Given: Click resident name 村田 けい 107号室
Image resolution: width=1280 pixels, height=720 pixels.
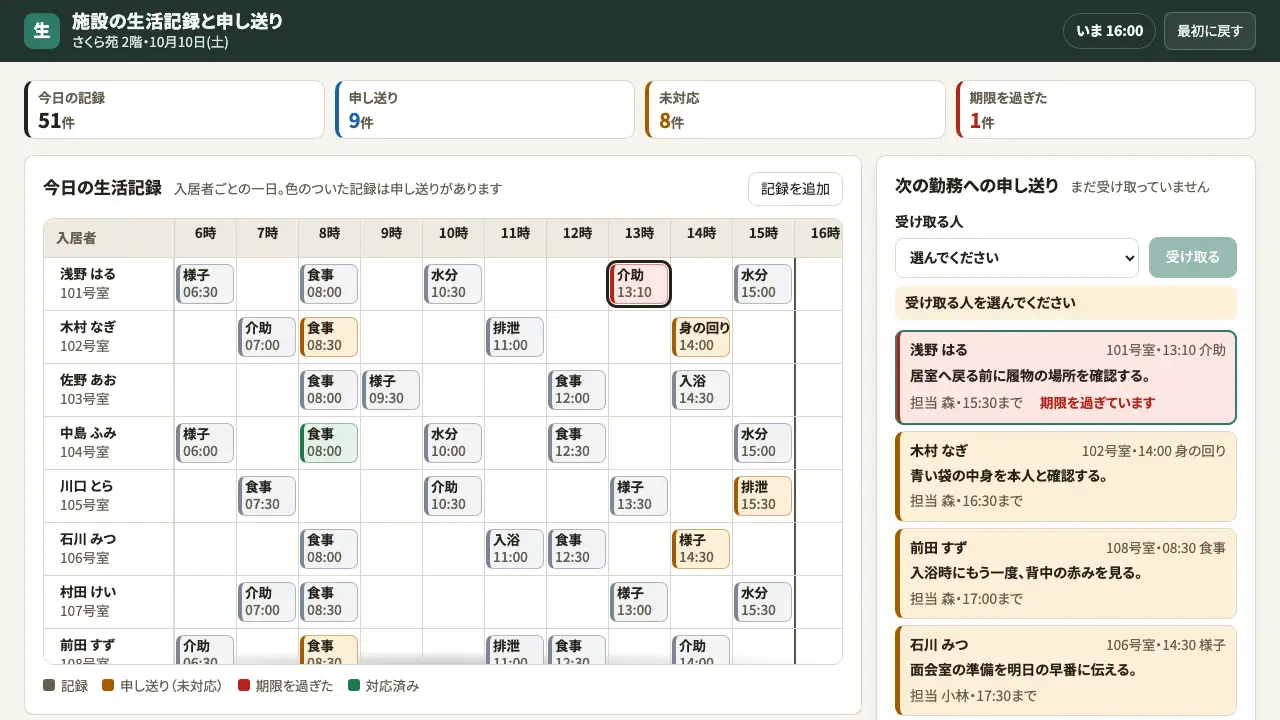Looking at the screenshot, I should [x=109, y=602].
